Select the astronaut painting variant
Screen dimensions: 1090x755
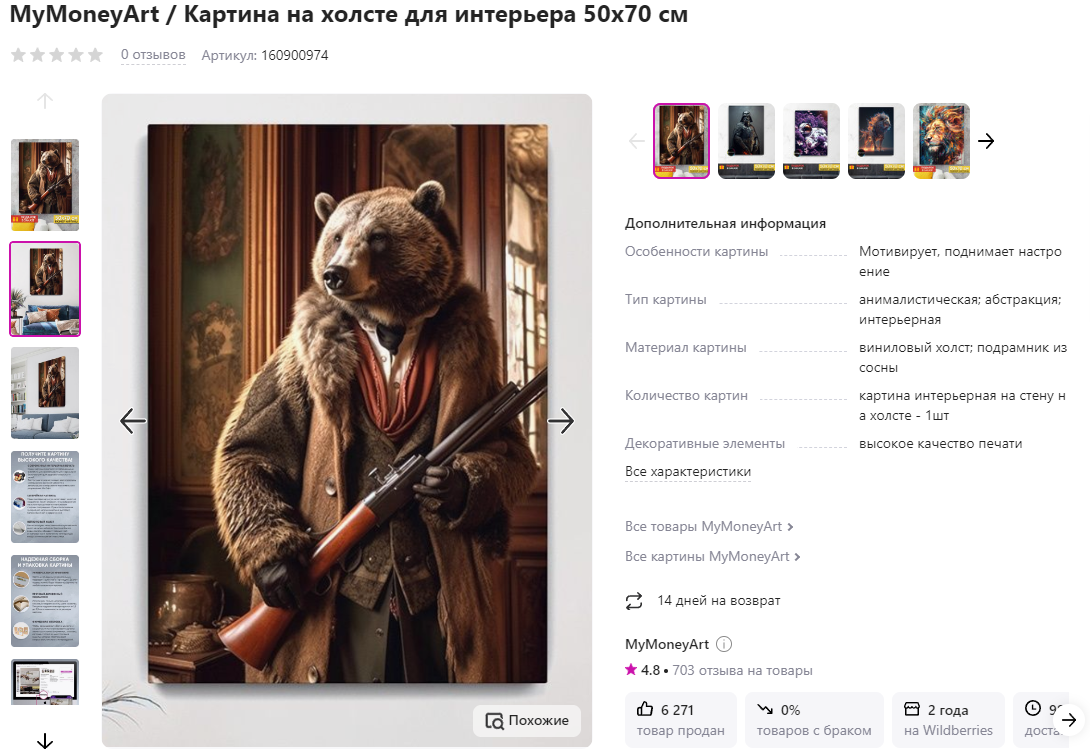pos(811,141)
